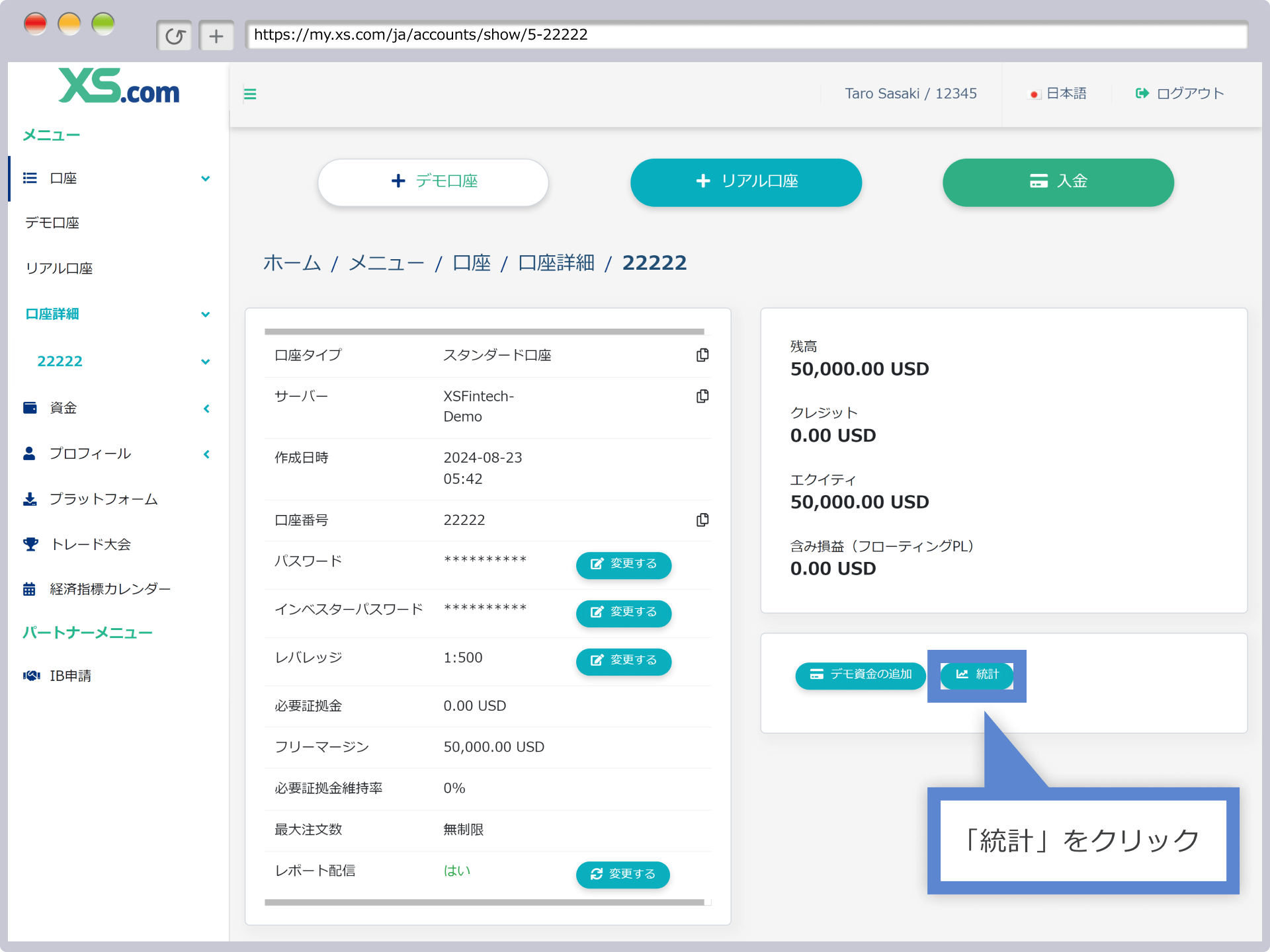Open デモ口座 in the sidebar

(x=52, y=223)
